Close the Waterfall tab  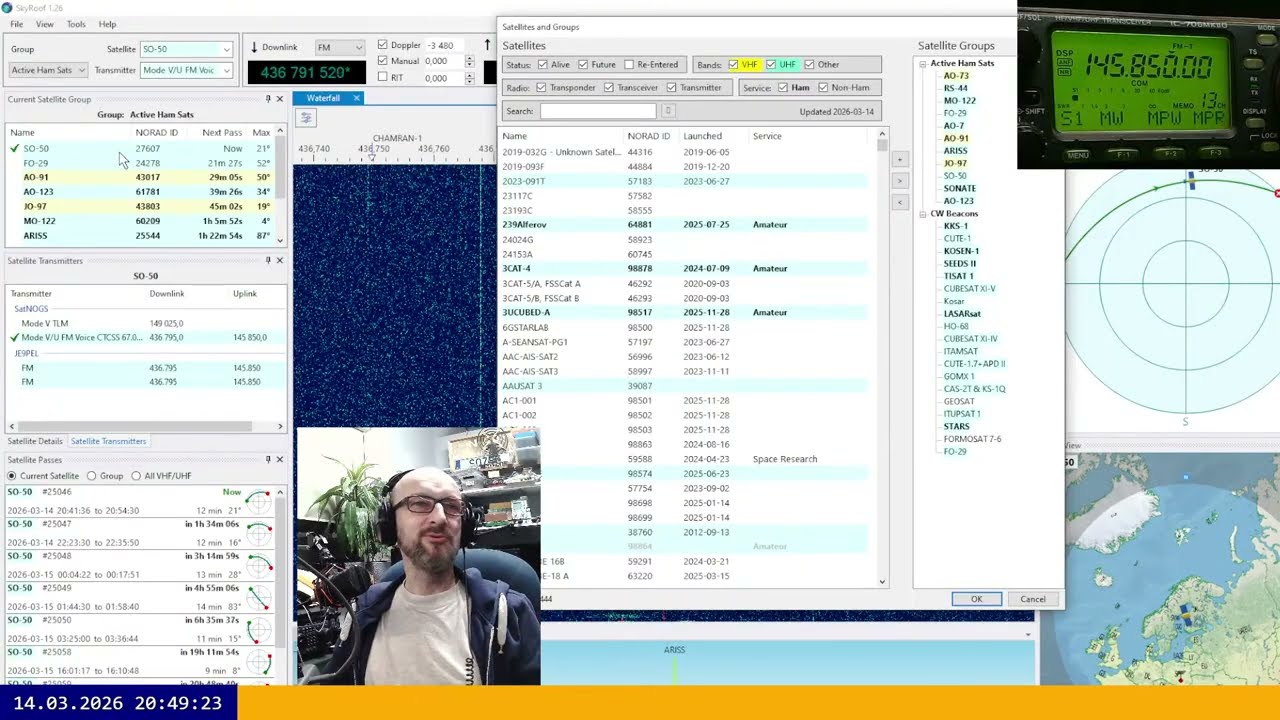click(x=356, y=98)
